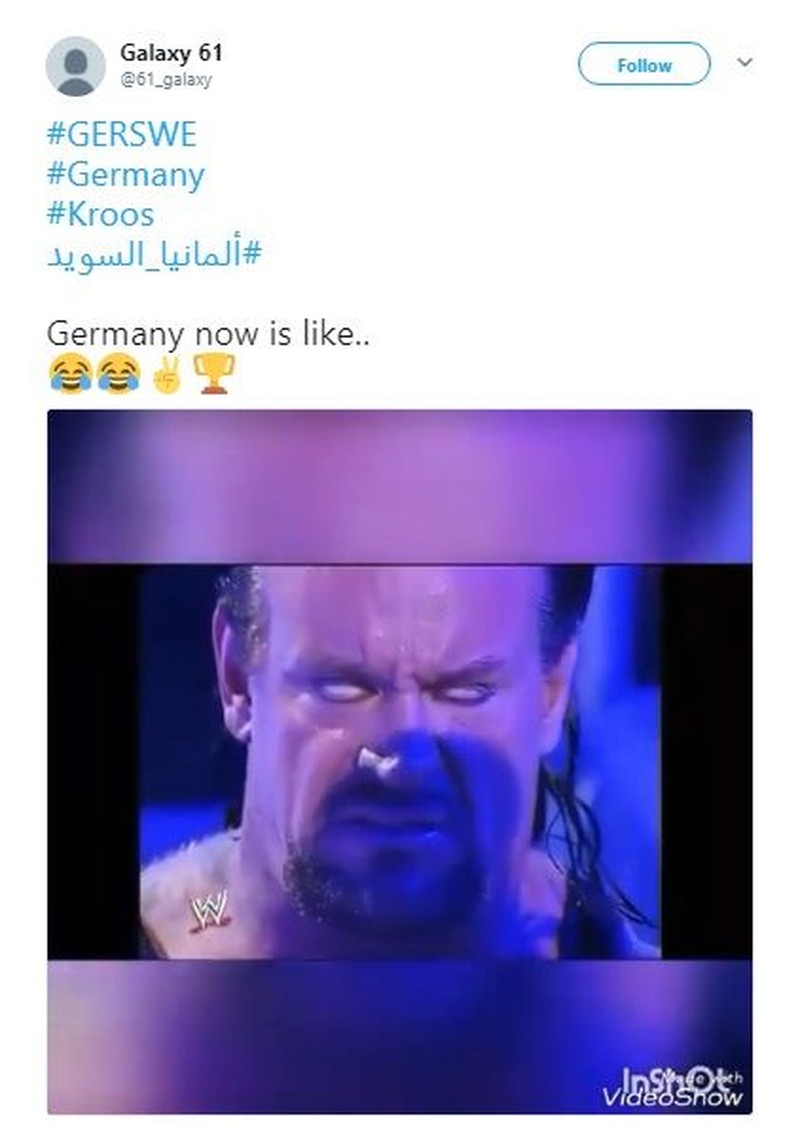Open the Arabic Germany-Sweden hashtag

(x=154, y=255)
